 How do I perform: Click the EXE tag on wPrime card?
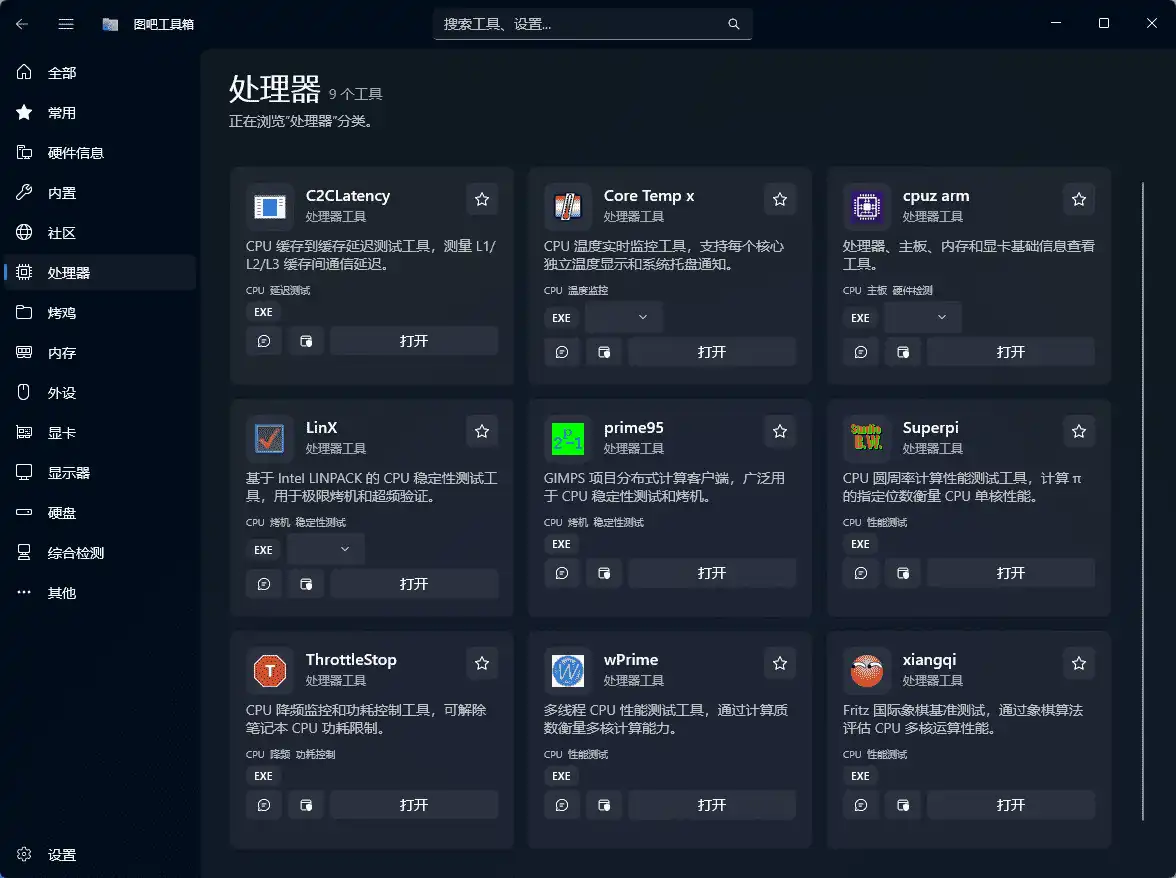tap(562, 776)
